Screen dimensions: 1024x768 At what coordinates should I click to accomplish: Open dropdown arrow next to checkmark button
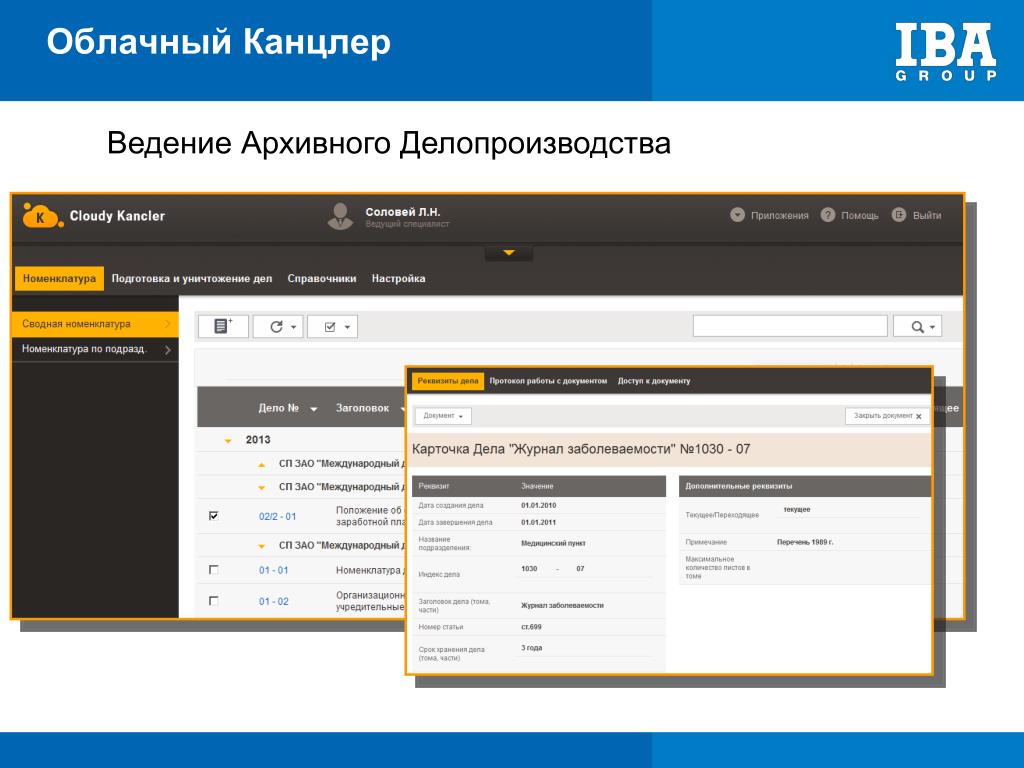tap(347, 327)
